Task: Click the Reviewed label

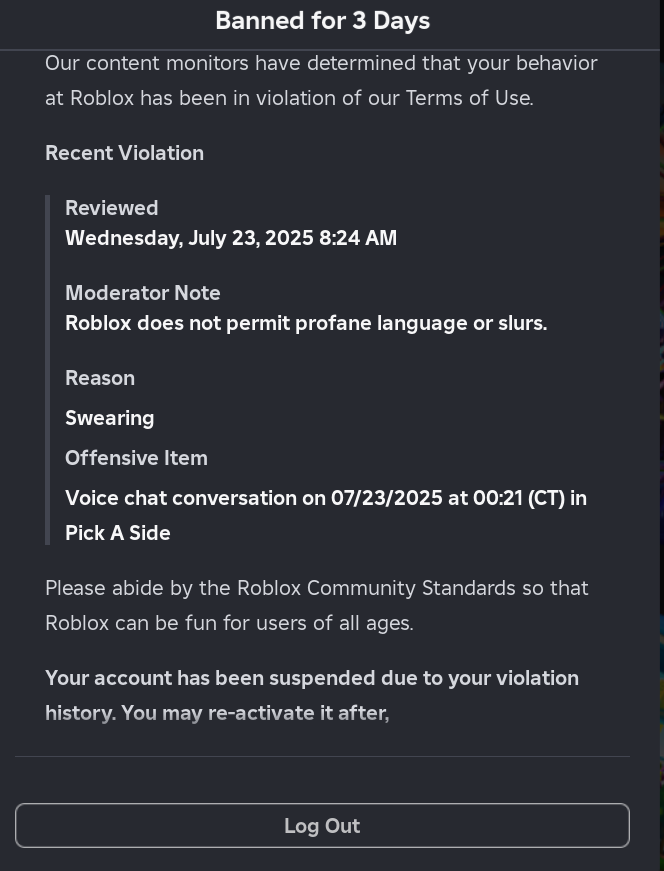Action: click(x=112, y=208)
